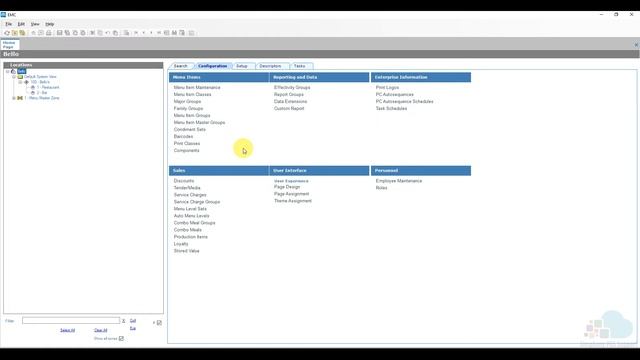
Task: Open Family Groups
Action: click(188, 109)
